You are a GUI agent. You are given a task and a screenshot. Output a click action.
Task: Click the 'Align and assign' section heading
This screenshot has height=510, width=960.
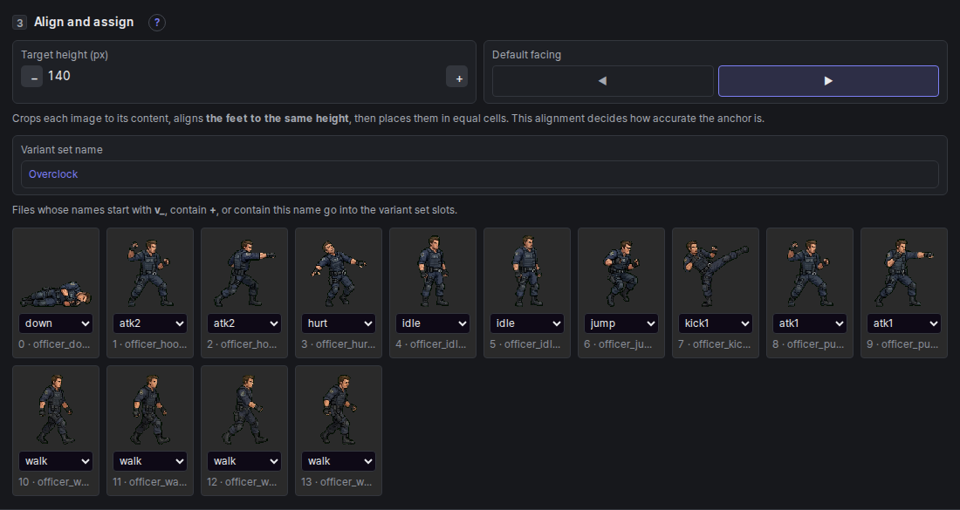point(84,22)
